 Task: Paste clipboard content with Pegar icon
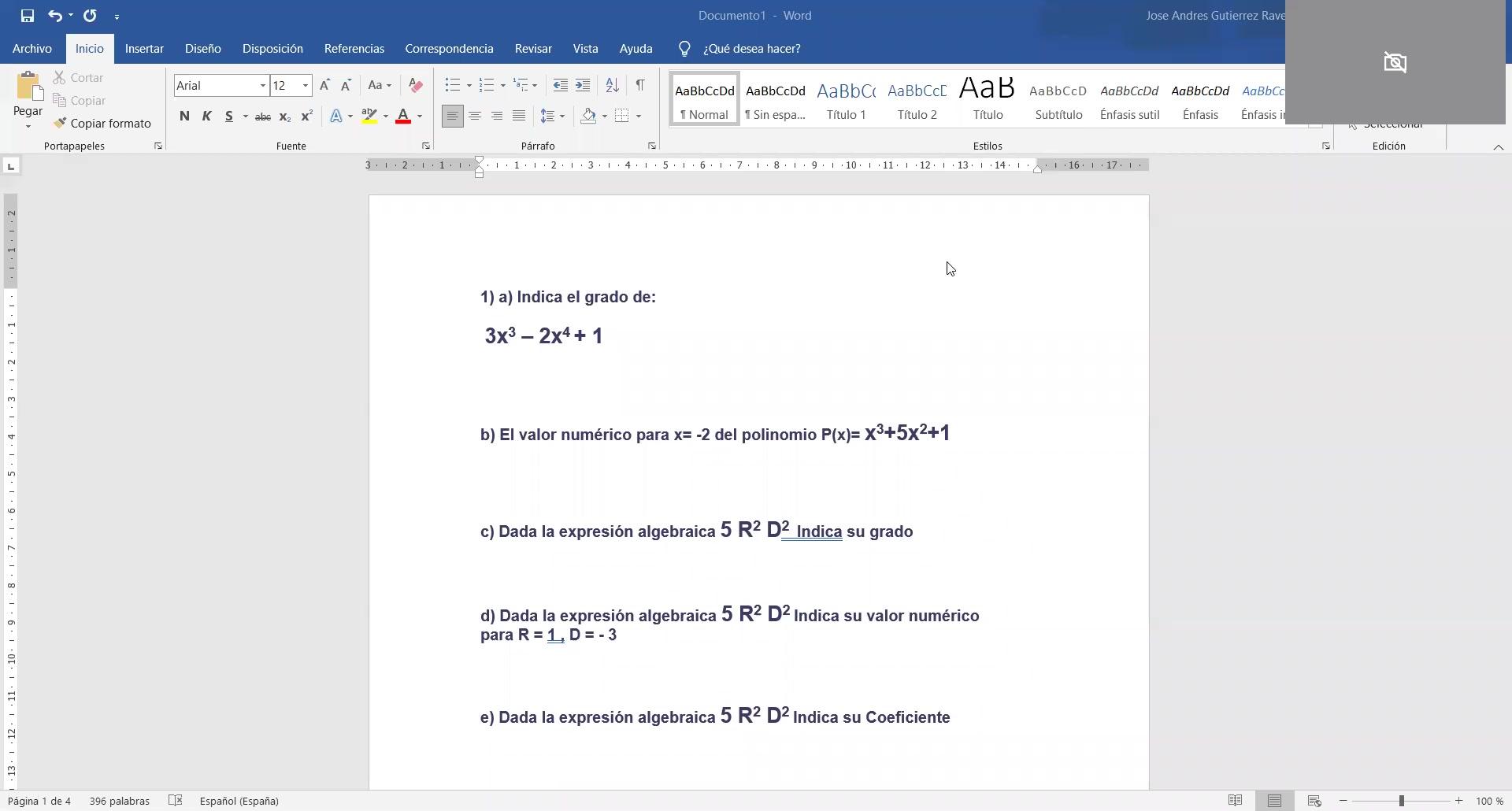(28, 87)
